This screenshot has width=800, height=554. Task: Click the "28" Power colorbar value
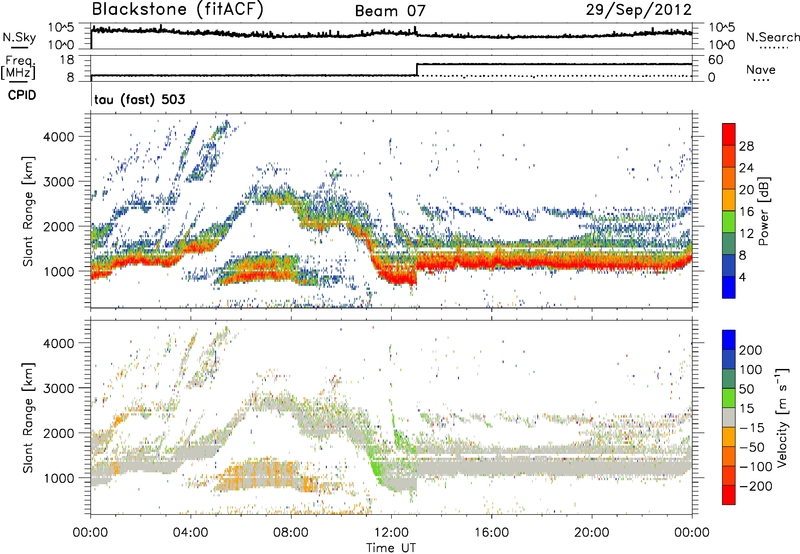click(746, 146)
